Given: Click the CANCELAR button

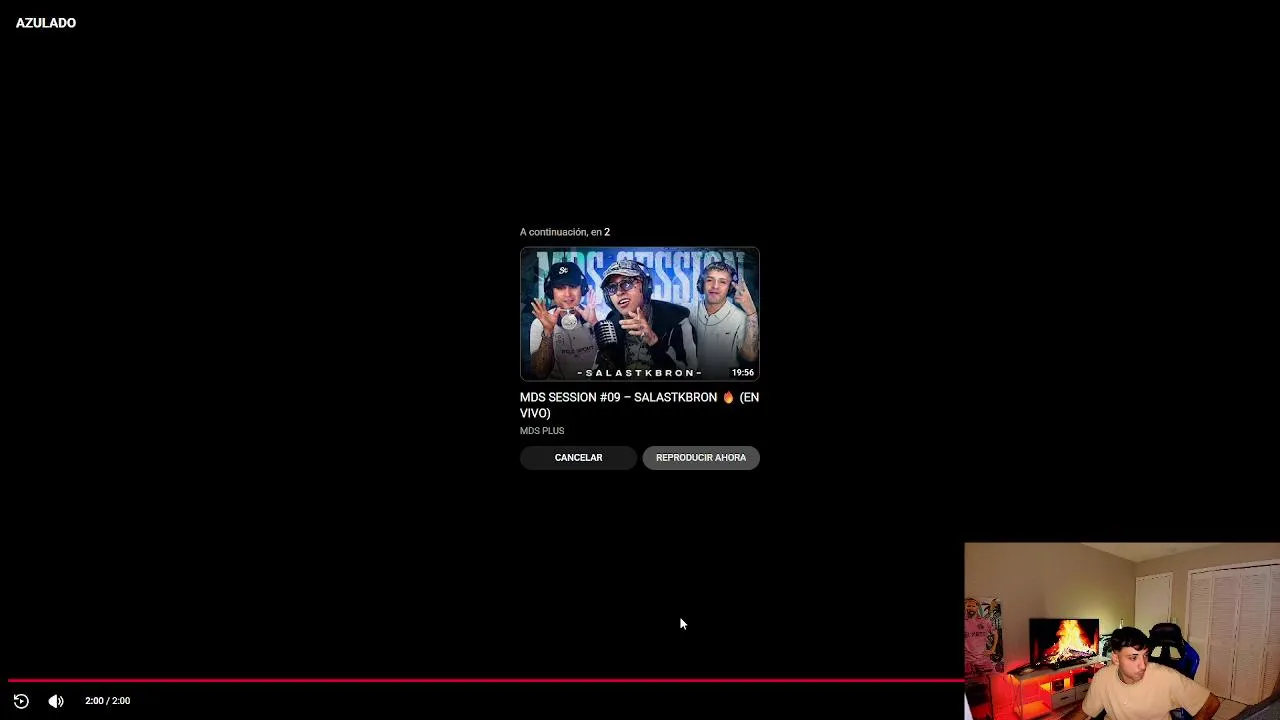Looking at the screenshot, I should [578, 458].
